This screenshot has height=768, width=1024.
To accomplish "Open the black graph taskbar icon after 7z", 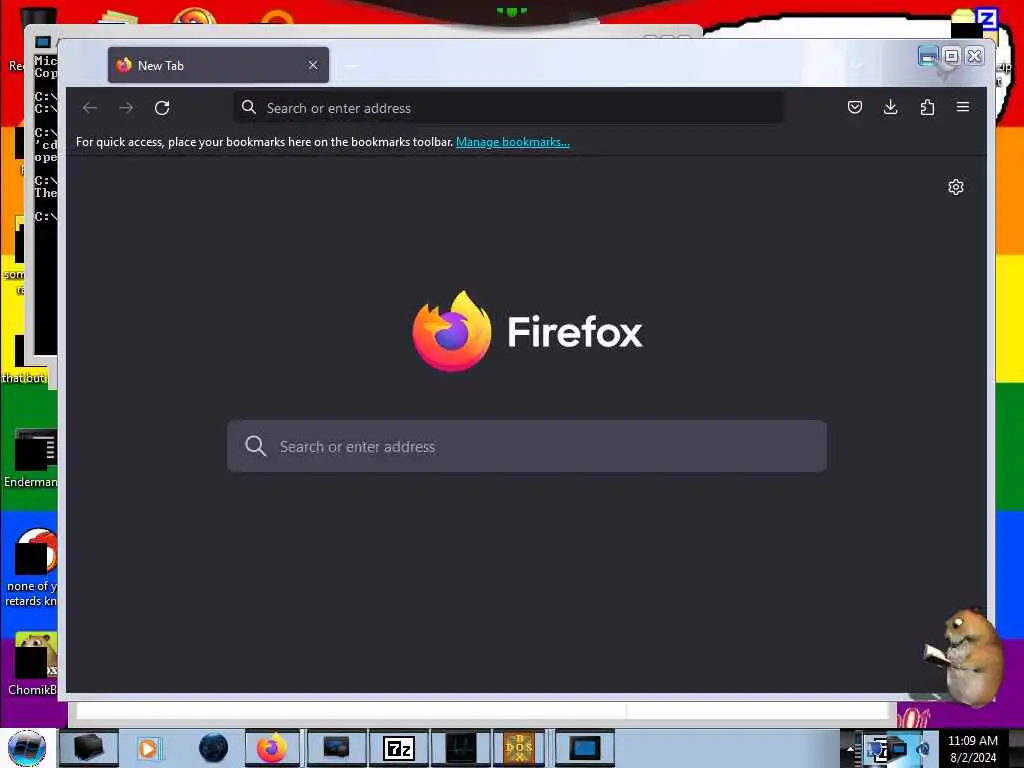I will 460,748.
